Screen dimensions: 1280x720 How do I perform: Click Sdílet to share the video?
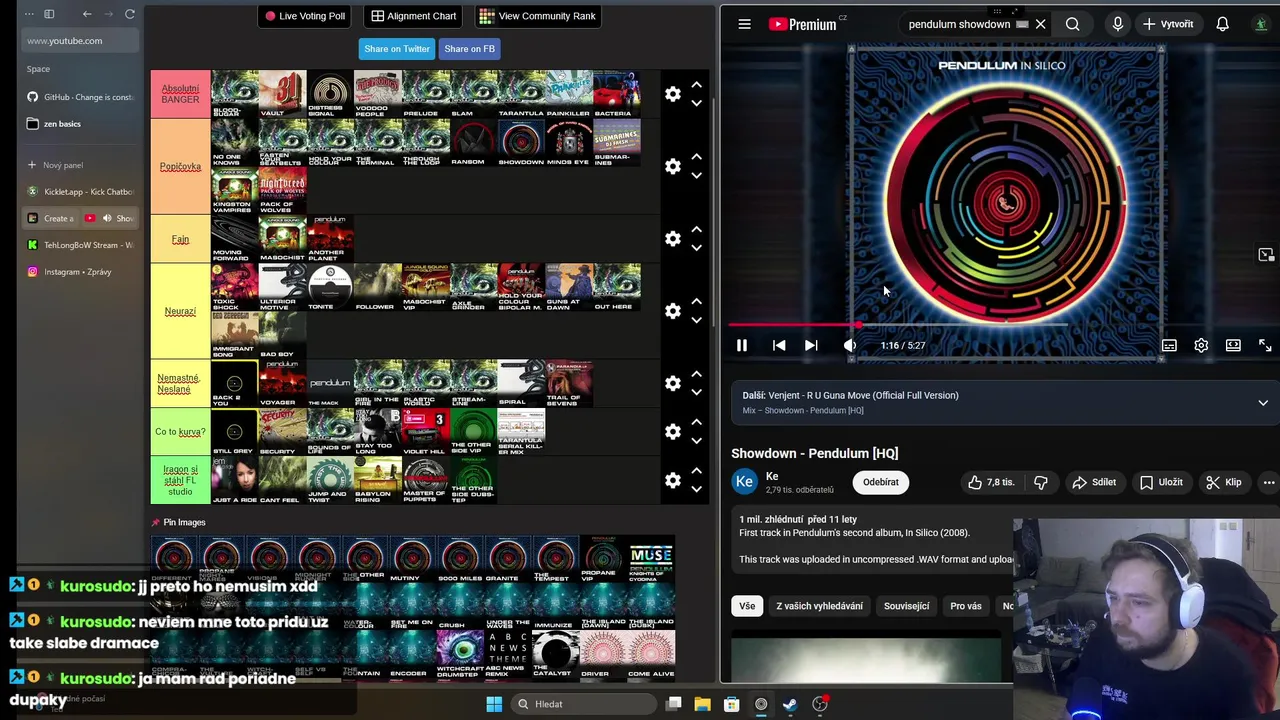(1093, 482)
